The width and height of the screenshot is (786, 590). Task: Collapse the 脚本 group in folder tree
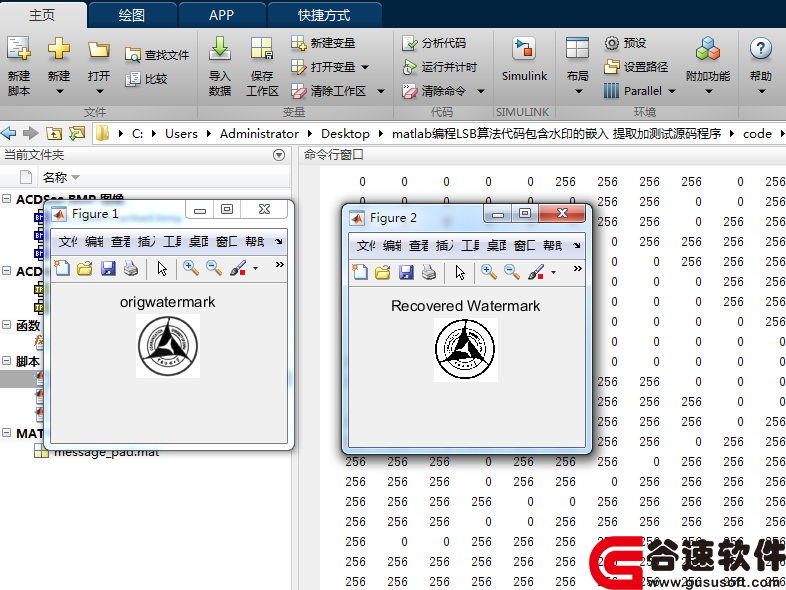click(7, 360)
